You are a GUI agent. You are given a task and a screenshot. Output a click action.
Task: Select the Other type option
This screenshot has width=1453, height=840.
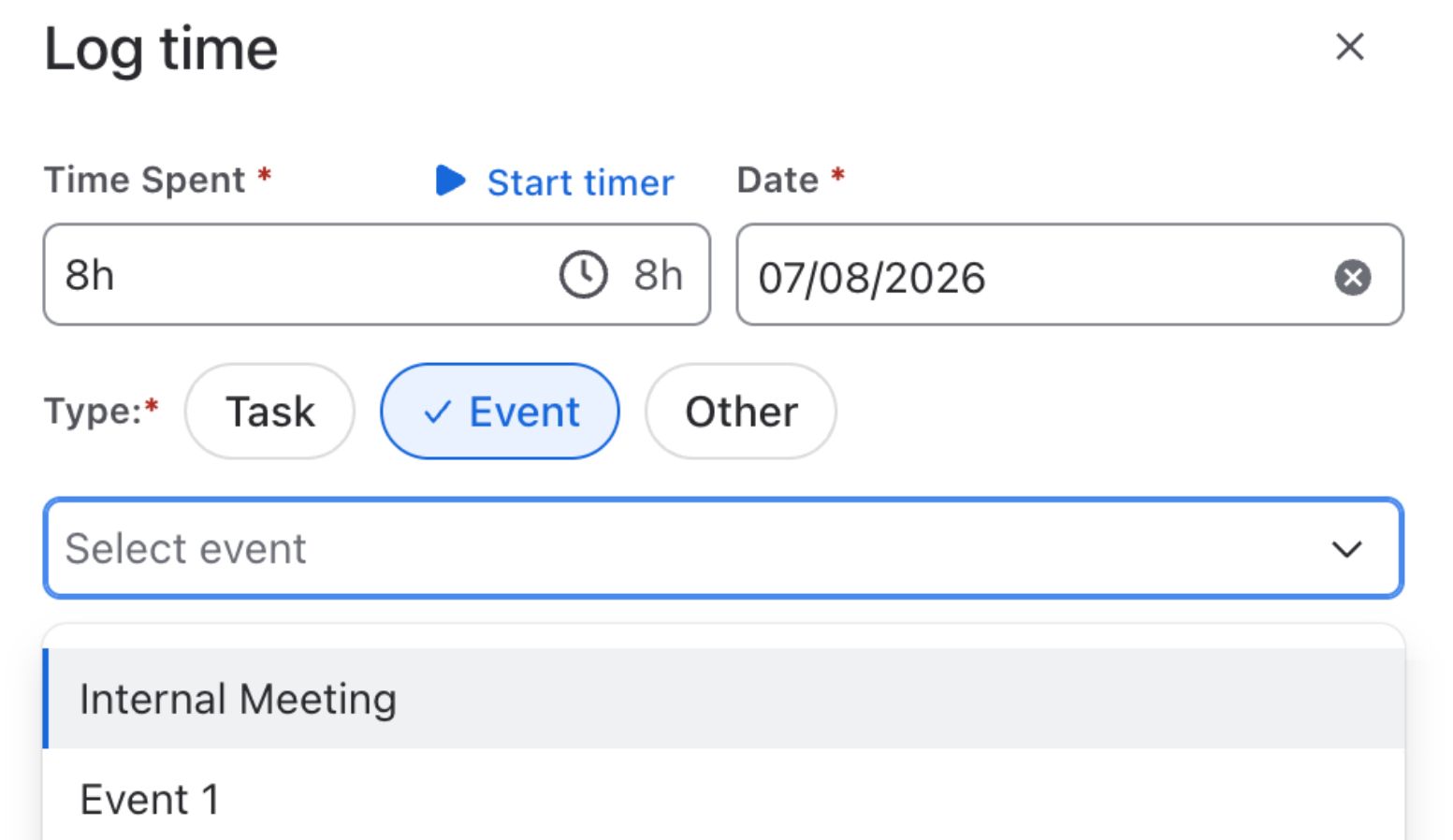741,412
